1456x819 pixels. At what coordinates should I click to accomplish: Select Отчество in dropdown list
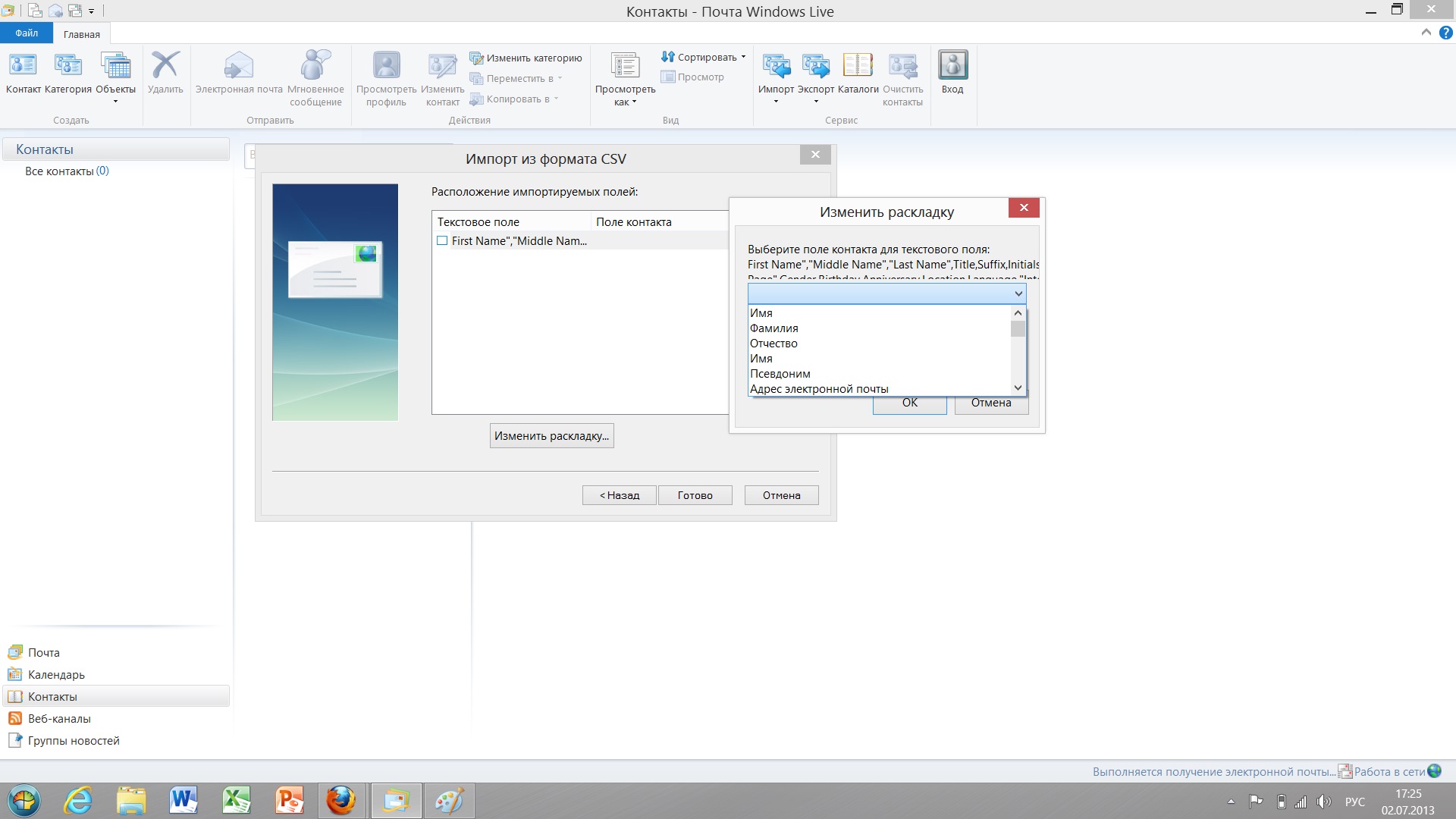880,344
